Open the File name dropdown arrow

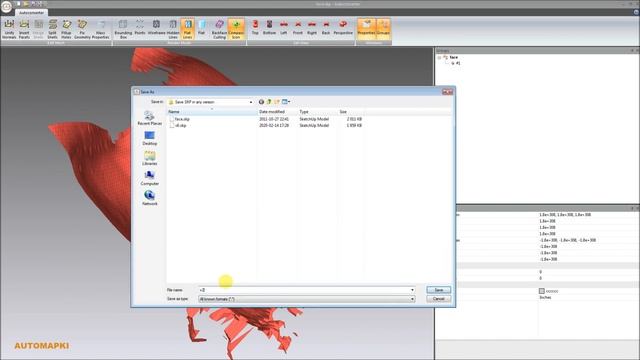(x=412, y=290)
